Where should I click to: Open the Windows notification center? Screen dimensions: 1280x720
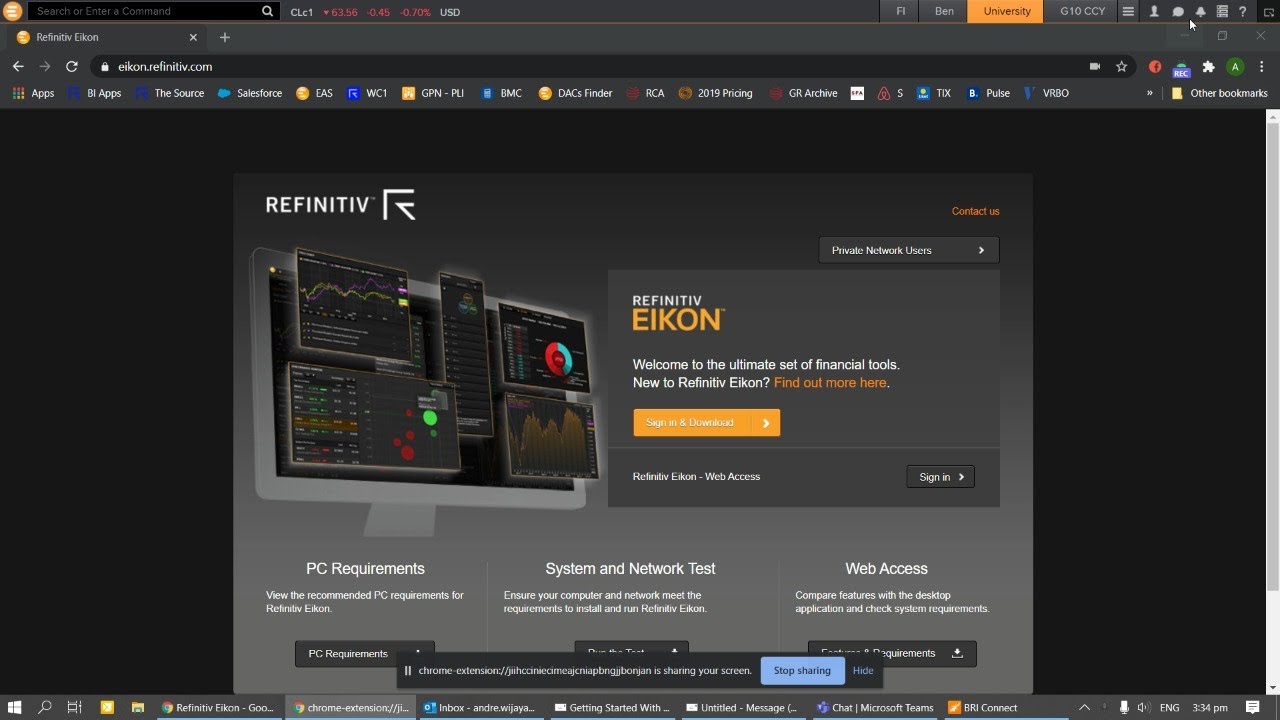point(1253,707)
